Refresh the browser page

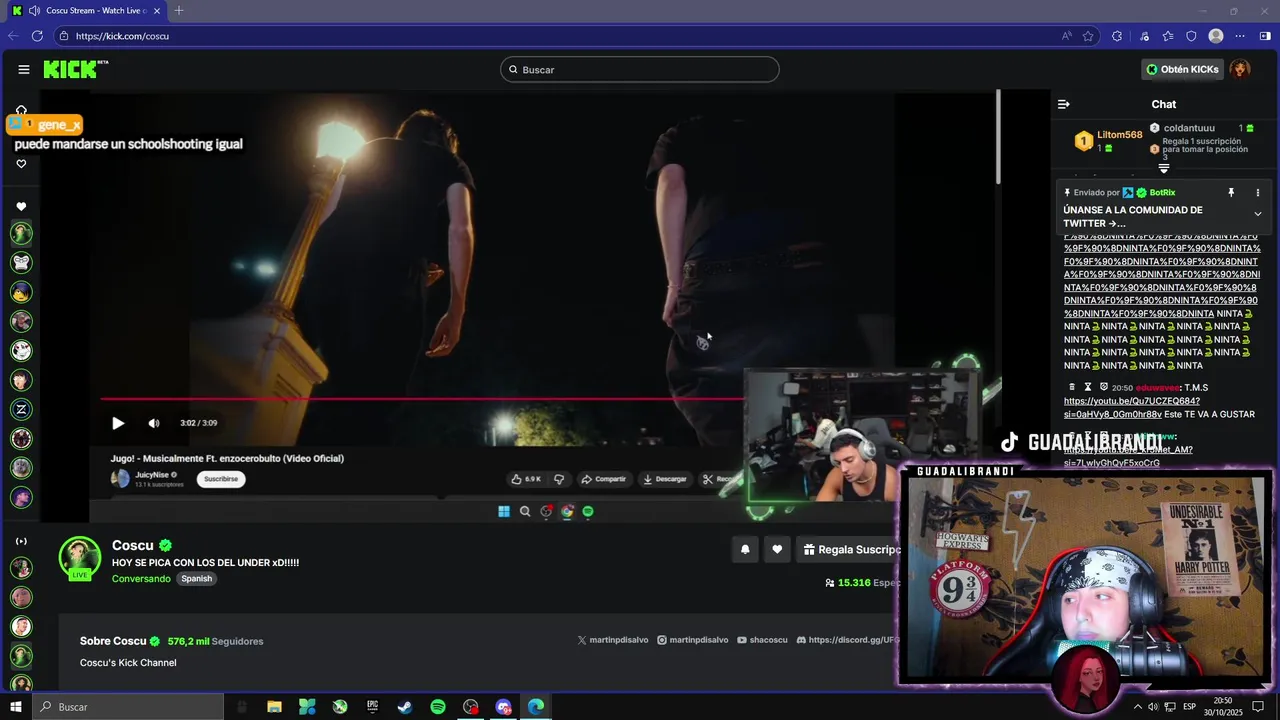pos(37,36)
